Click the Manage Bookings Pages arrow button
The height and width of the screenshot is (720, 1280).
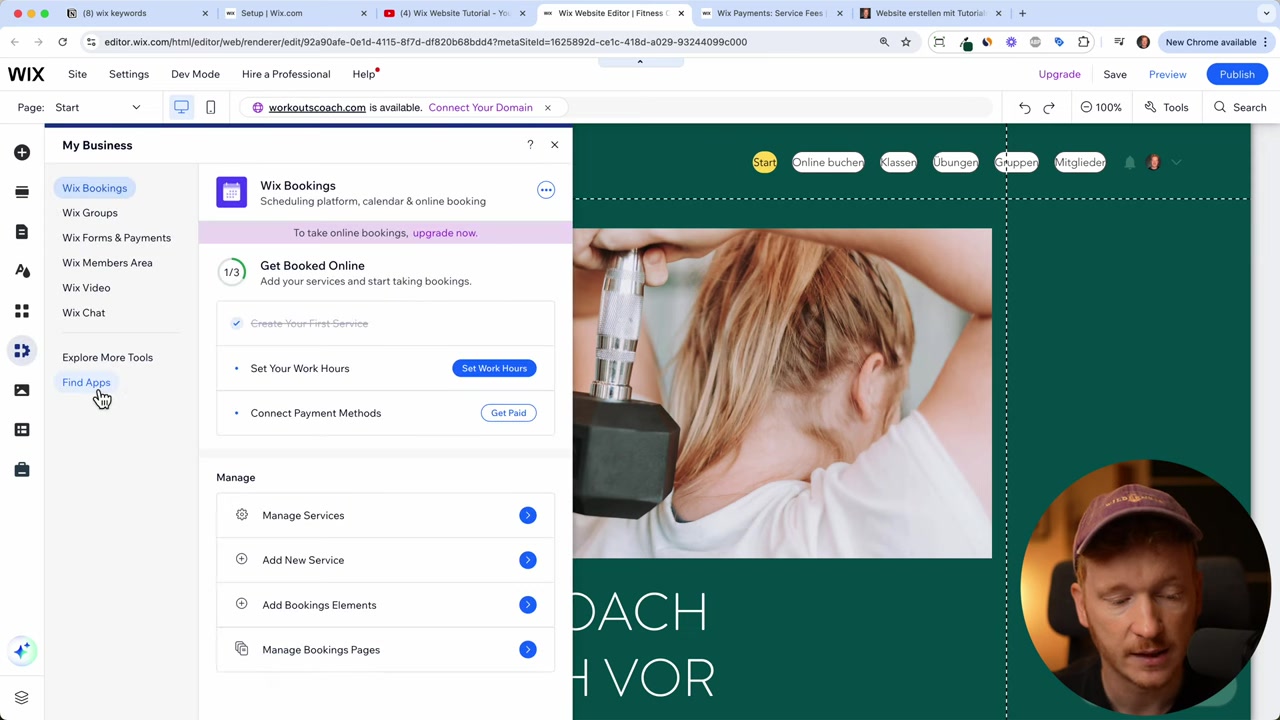tap(528, 650)
